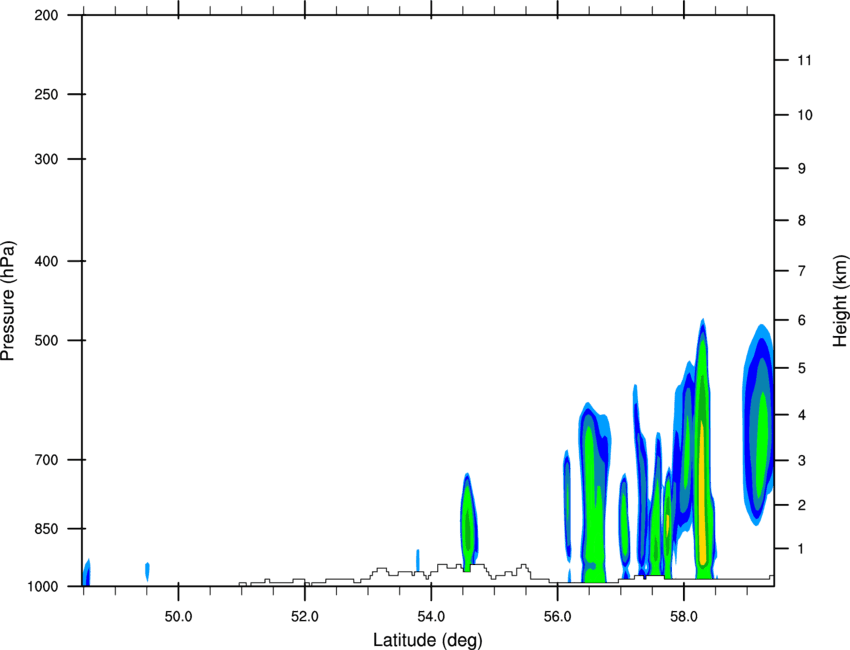Click the 5 km height label

click(802, 368)
